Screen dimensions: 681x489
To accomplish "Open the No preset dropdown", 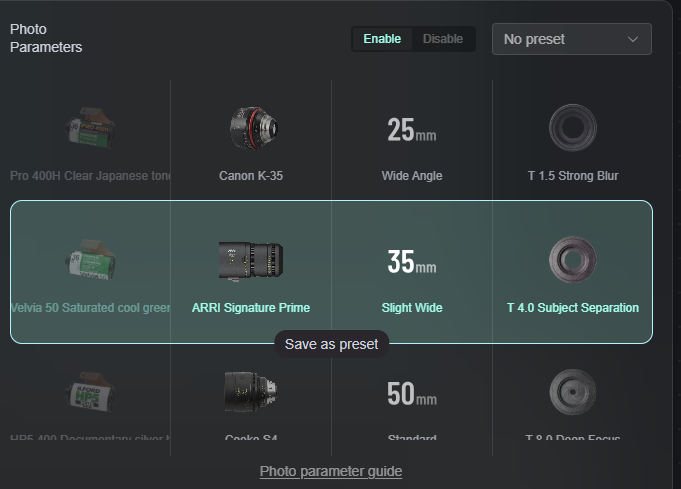I will [572, 39].
